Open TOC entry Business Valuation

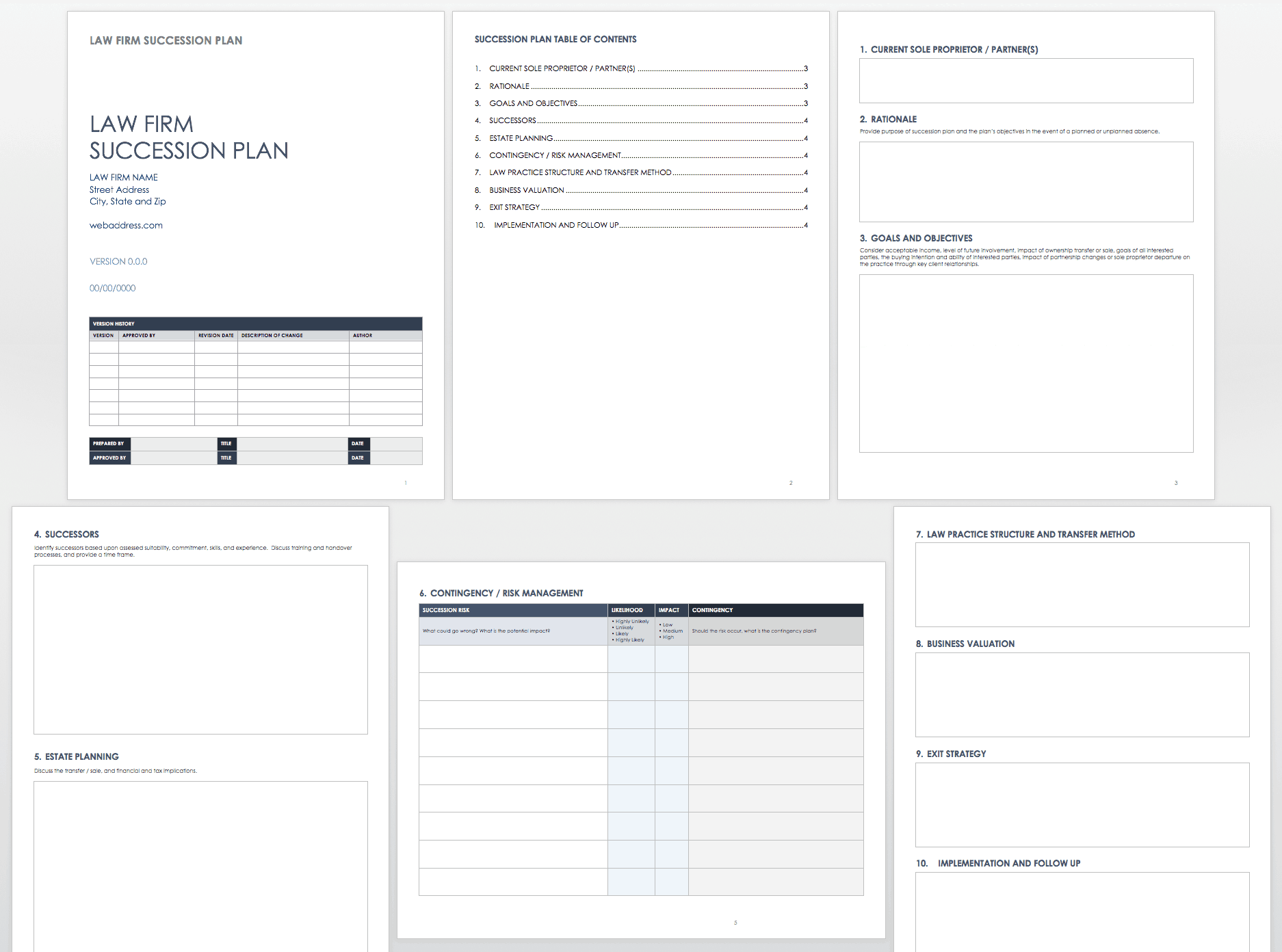click(x=641, y=190)
